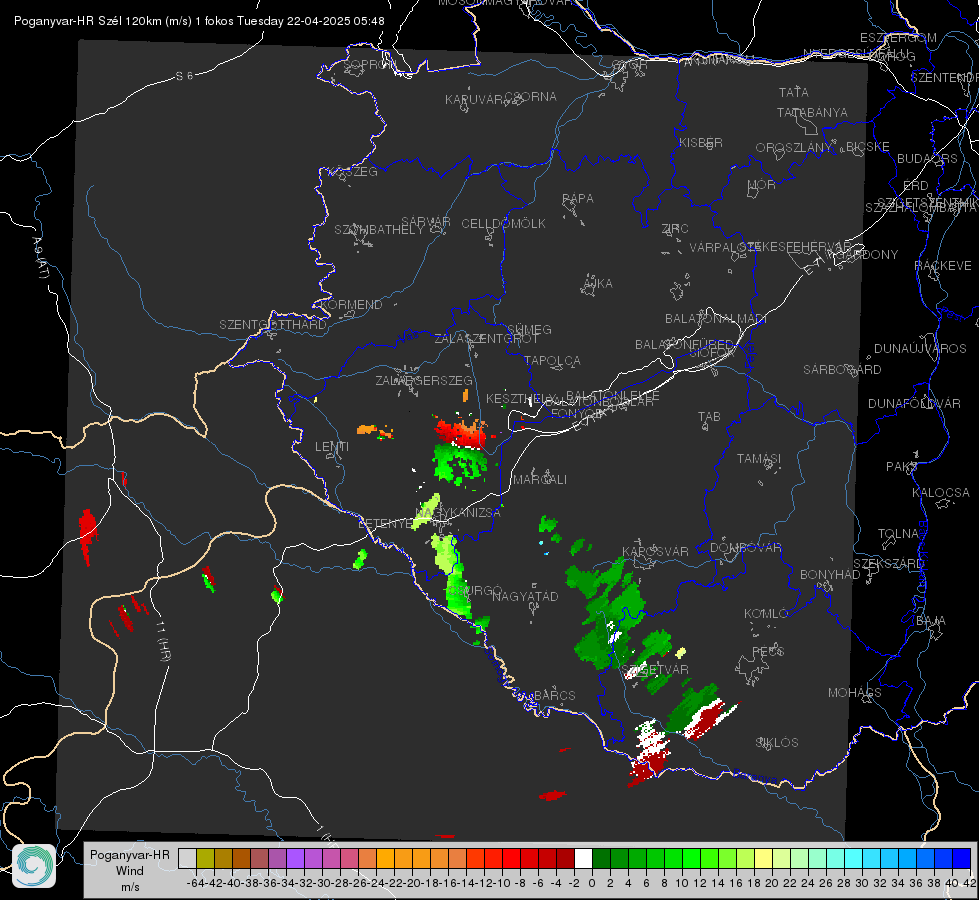Click the 'Poganyvar-HR Wind m/s' legend label
Image resolution: width=979 pixels, height=900 pixels.
[130, 871]
